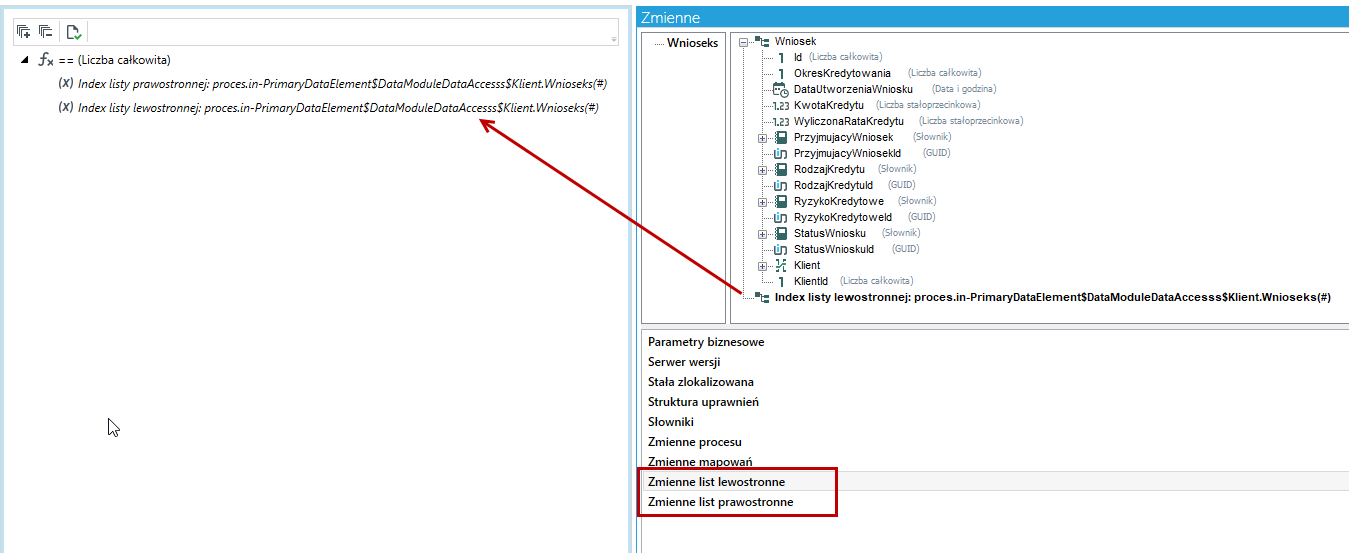Select StatusWnioskuId label
The height and width of the screenshot is (553, 1349).
[834, 249]
